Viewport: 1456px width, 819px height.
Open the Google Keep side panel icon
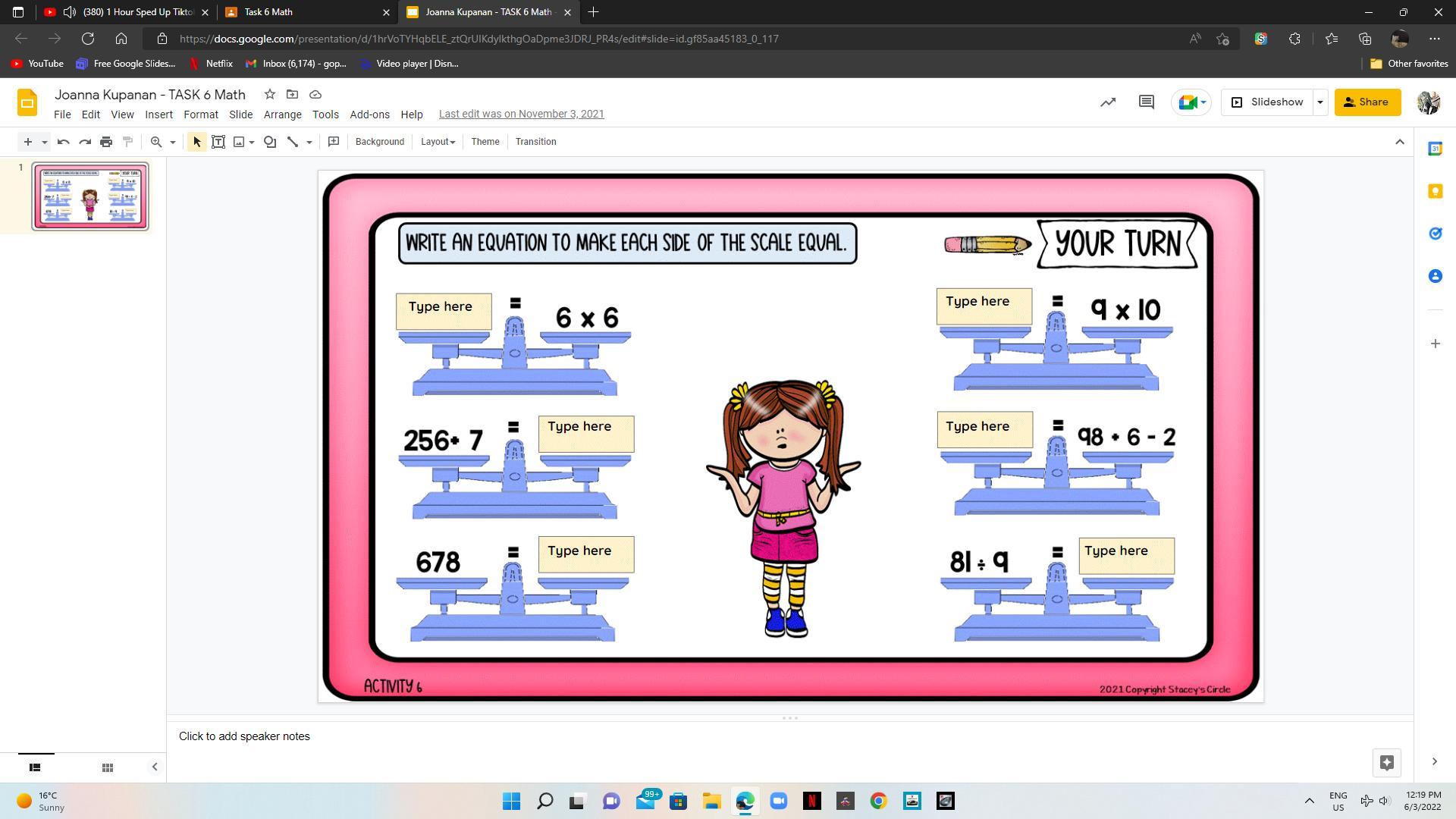(x=1435, y=191)
